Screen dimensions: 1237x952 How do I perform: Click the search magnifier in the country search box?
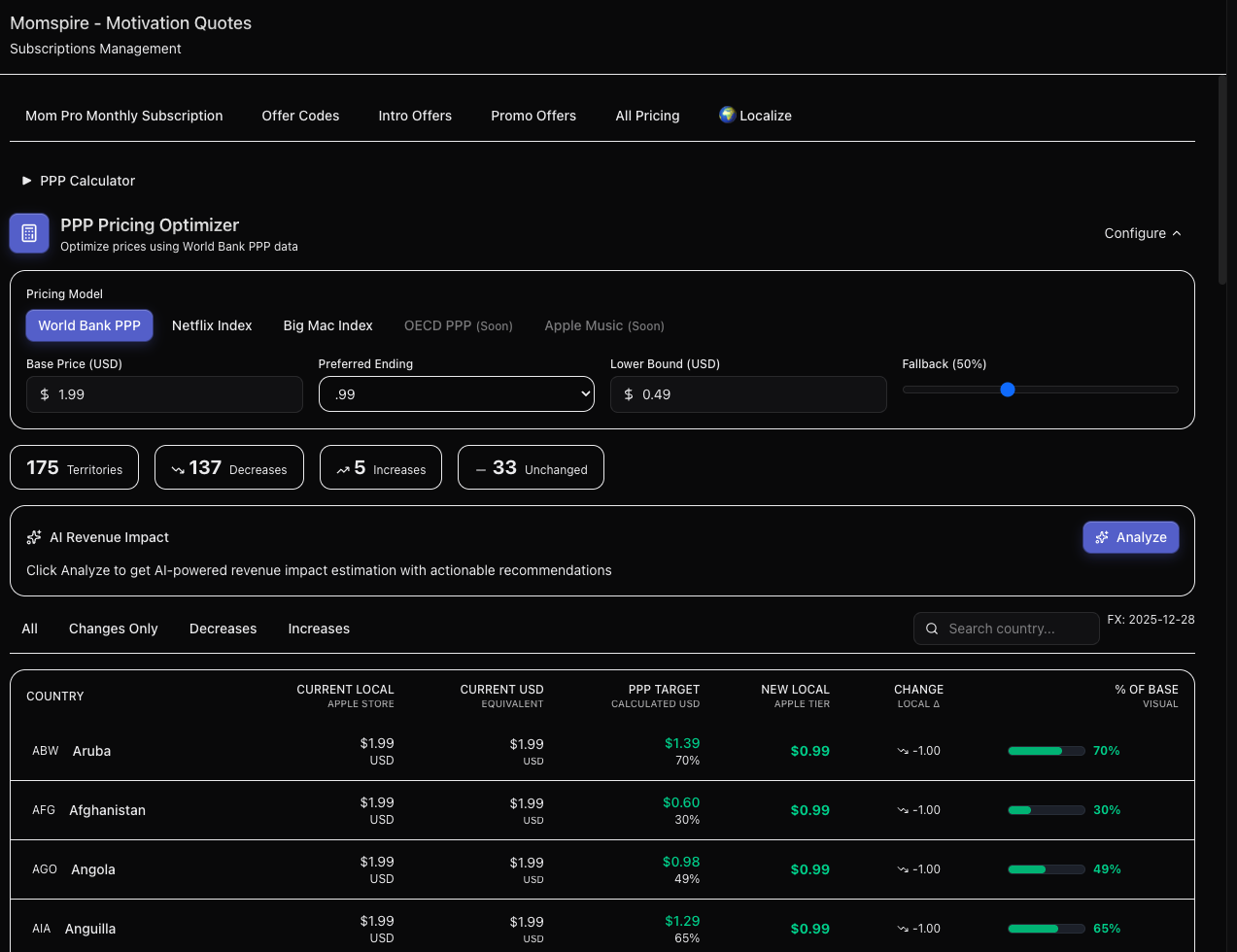931,629
